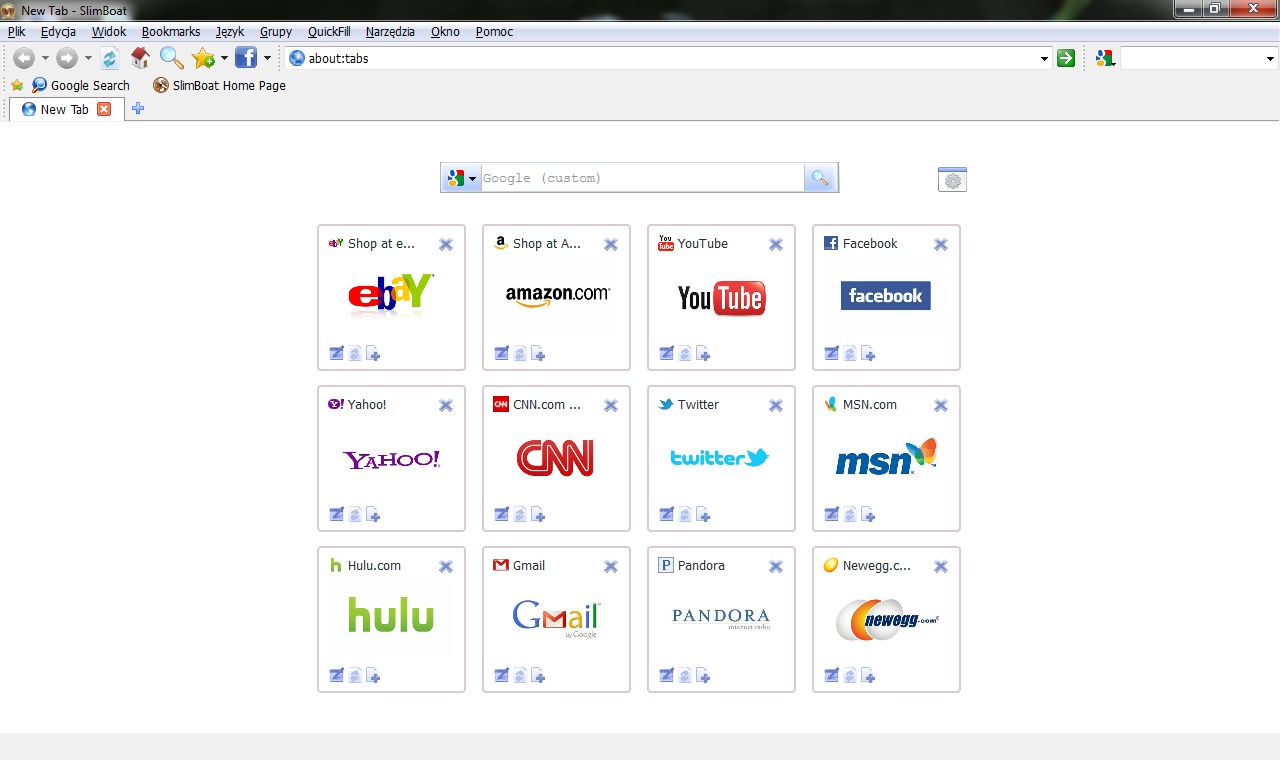Image resolution: width=1280 pixels, height=760 pixels.
Task: Expand the bookmark star dropdown arrow
Action: coord(224,58)
